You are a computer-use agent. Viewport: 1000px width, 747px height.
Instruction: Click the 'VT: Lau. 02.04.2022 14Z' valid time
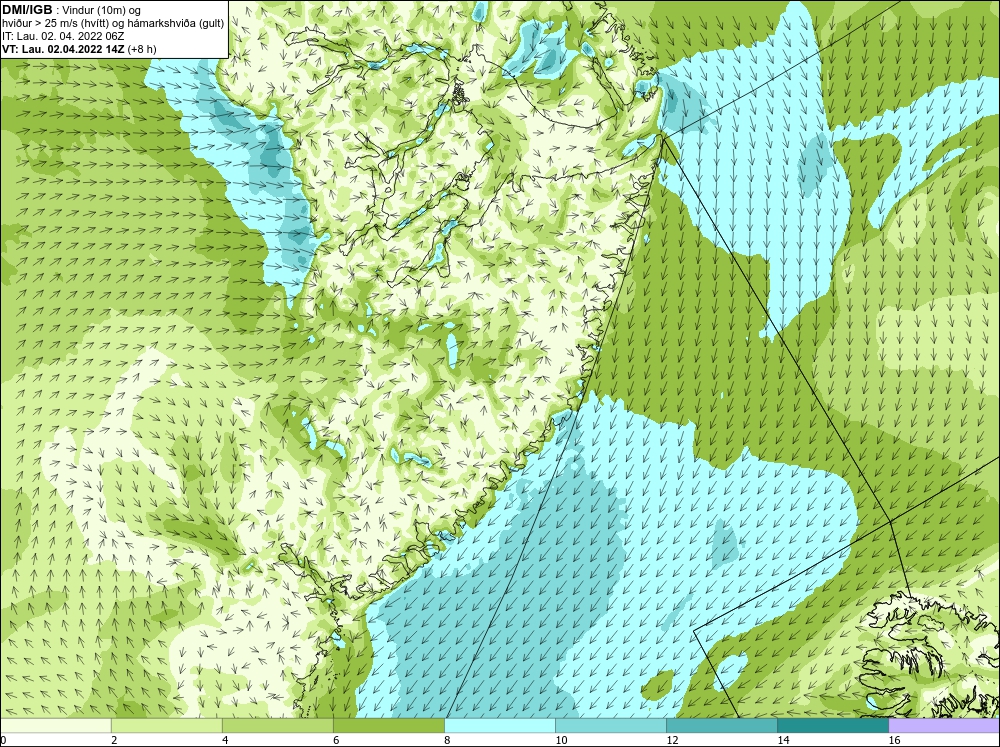pyautogui.click(x=64, y=49)
